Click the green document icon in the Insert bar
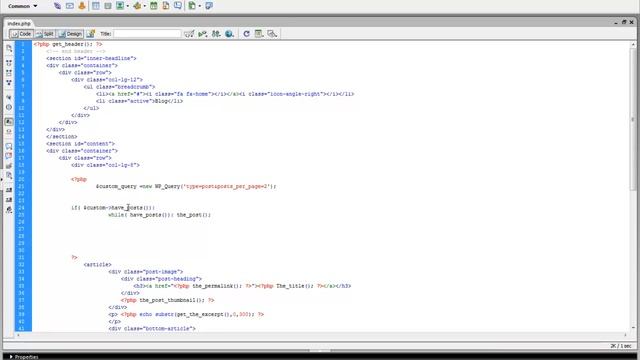The height and width of the screenshot is (360, 640). [x=192, y=6]
